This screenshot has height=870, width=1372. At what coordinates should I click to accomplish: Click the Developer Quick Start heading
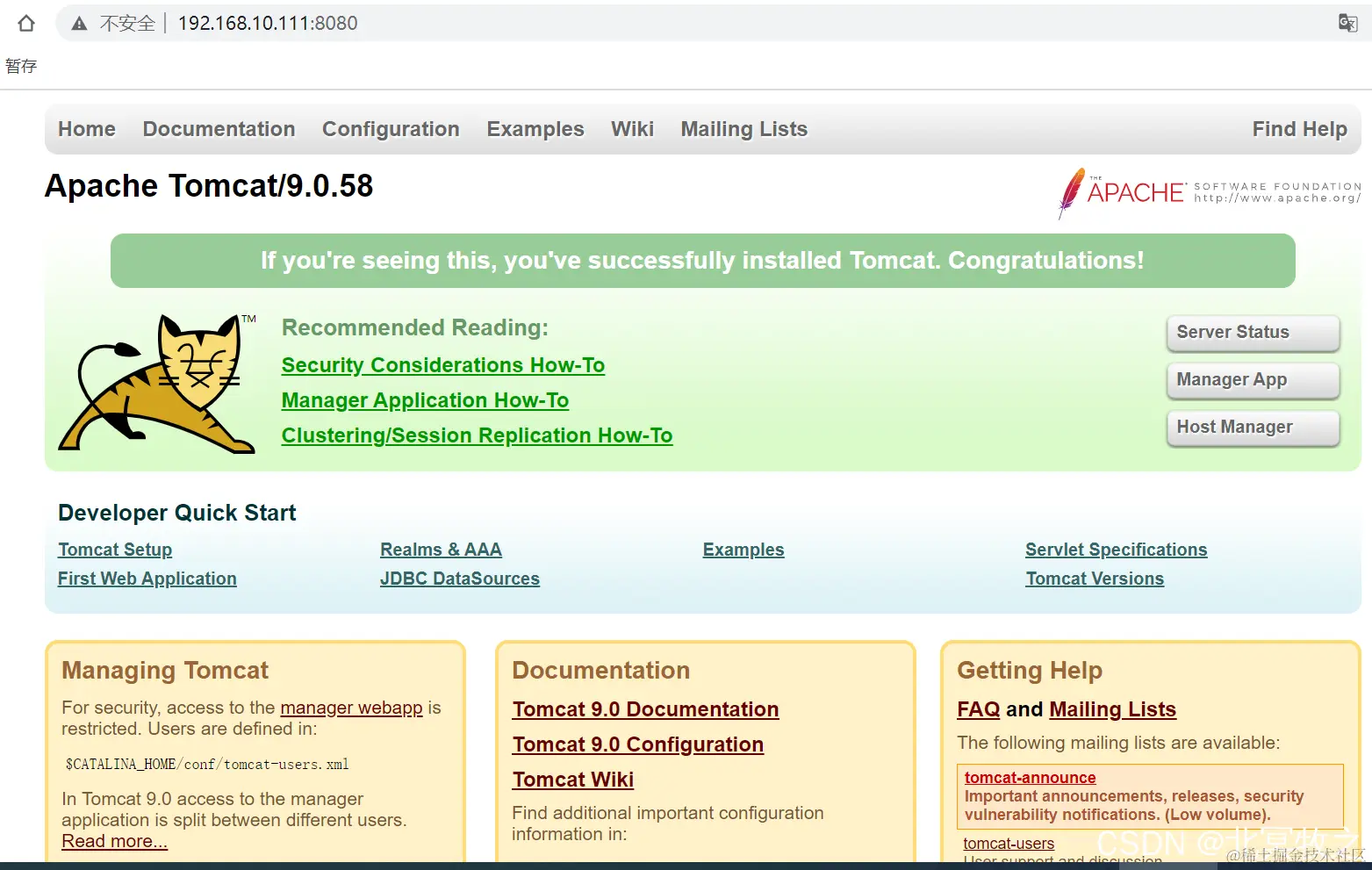click(177, 513)
